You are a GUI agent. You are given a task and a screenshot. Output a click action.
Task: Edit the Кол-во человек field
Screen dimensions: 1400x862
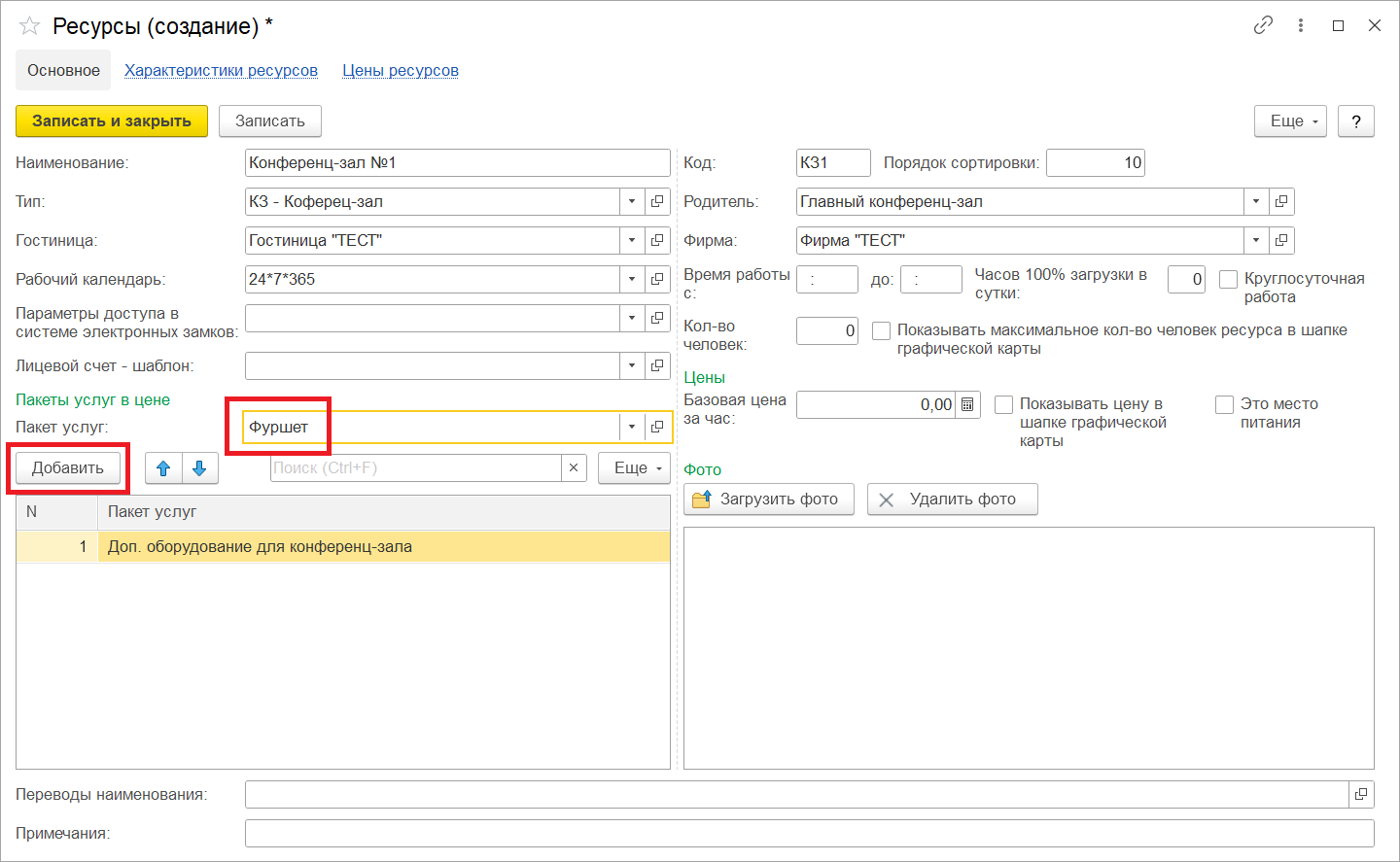point(826,330)
